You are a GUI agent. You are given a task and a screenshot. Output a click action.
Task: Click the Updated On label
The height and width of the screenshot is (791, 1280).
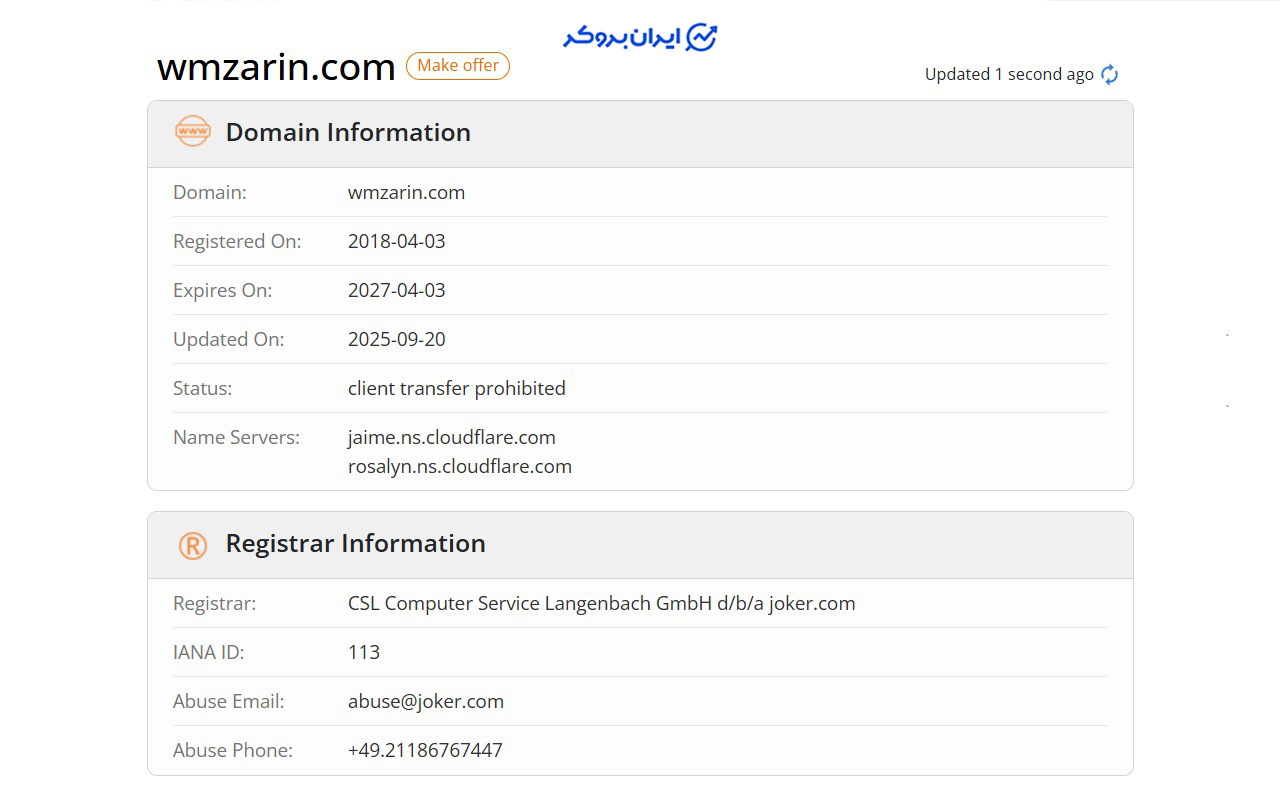228,339
